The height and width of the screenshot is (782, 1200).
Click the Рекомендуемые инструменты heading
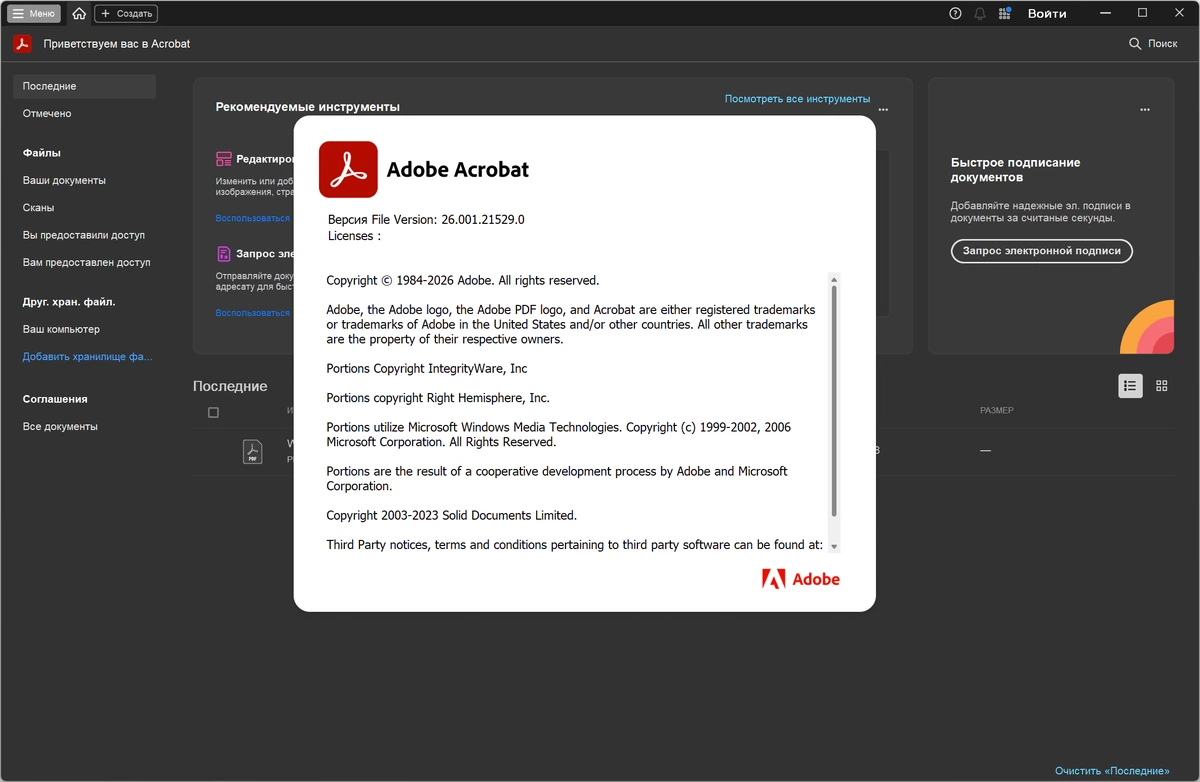(308, 107)
